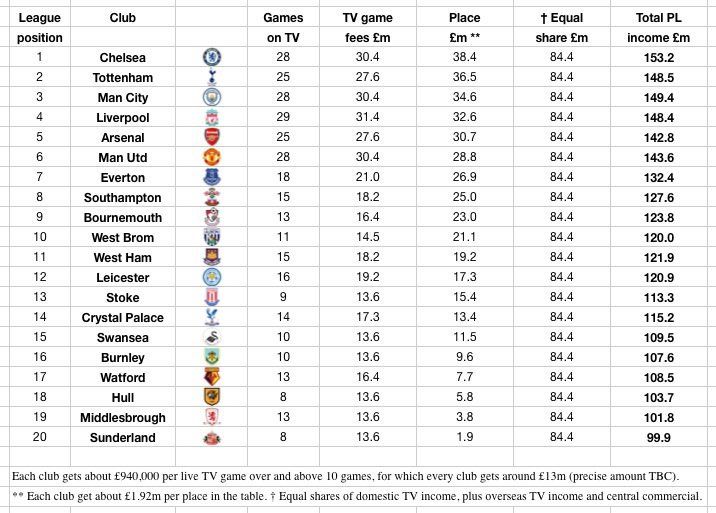Select the Sunderland total cell 99.9
716x513 pixels.
pos(658,437)
